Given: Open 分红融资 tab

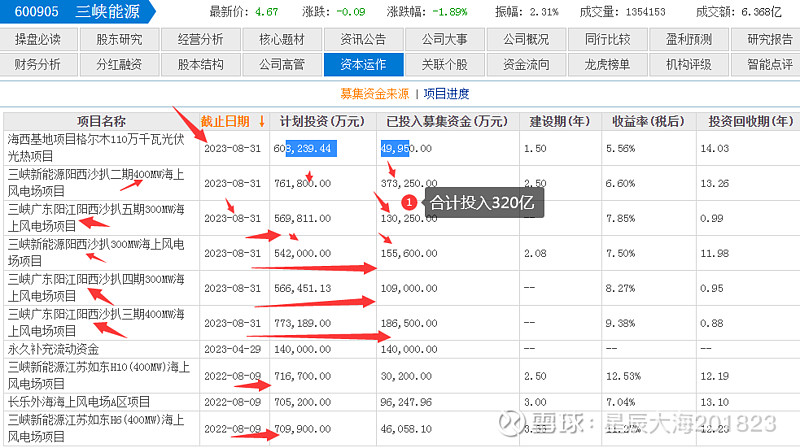Looking at the screenshot, I should (x=120, y=65).
